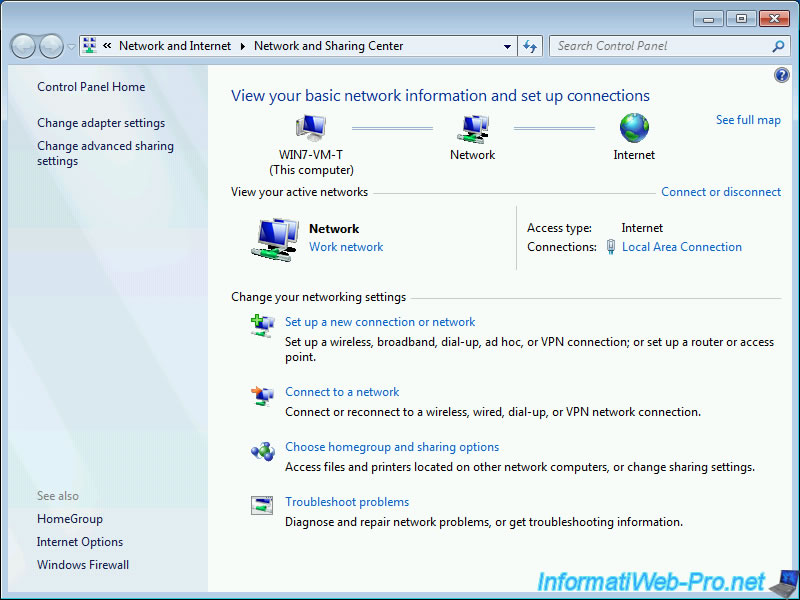Image resolution: width=800 pixels, height=600 pixels.
Task: Open the Local Area Connection link
Action: tap(682, 247)
